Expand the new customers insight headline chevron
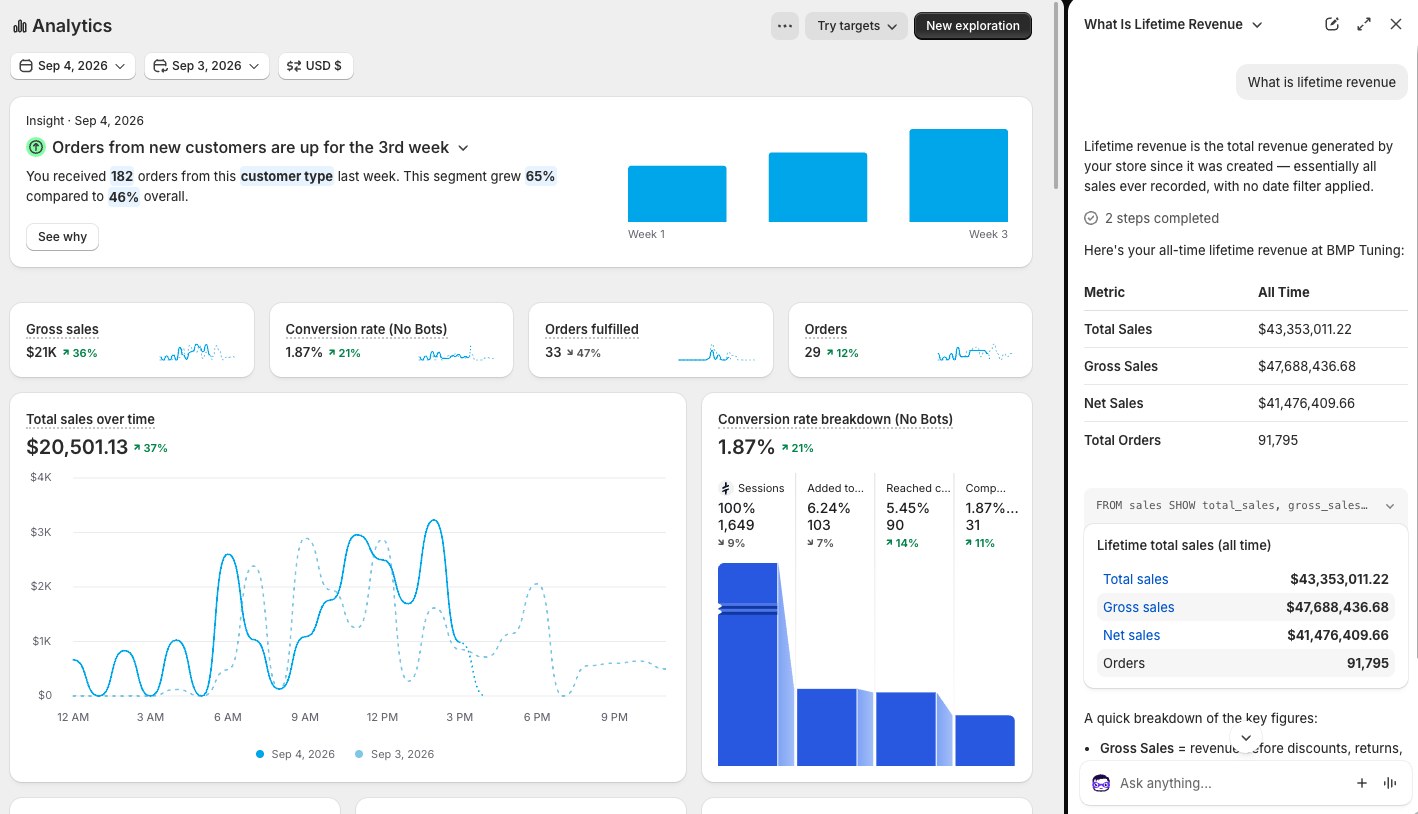Screen dimensions: 1418x814 [x=463, y=148]
